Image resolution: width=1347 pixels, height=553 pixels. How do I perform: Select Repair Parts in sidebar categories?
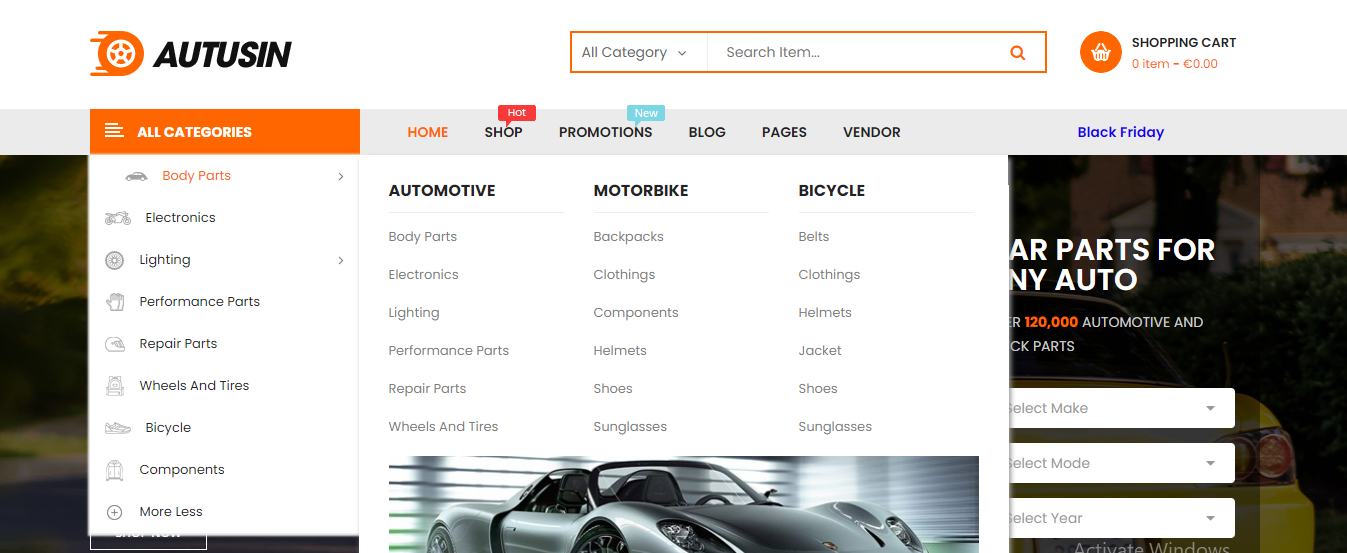pos(178,344)
